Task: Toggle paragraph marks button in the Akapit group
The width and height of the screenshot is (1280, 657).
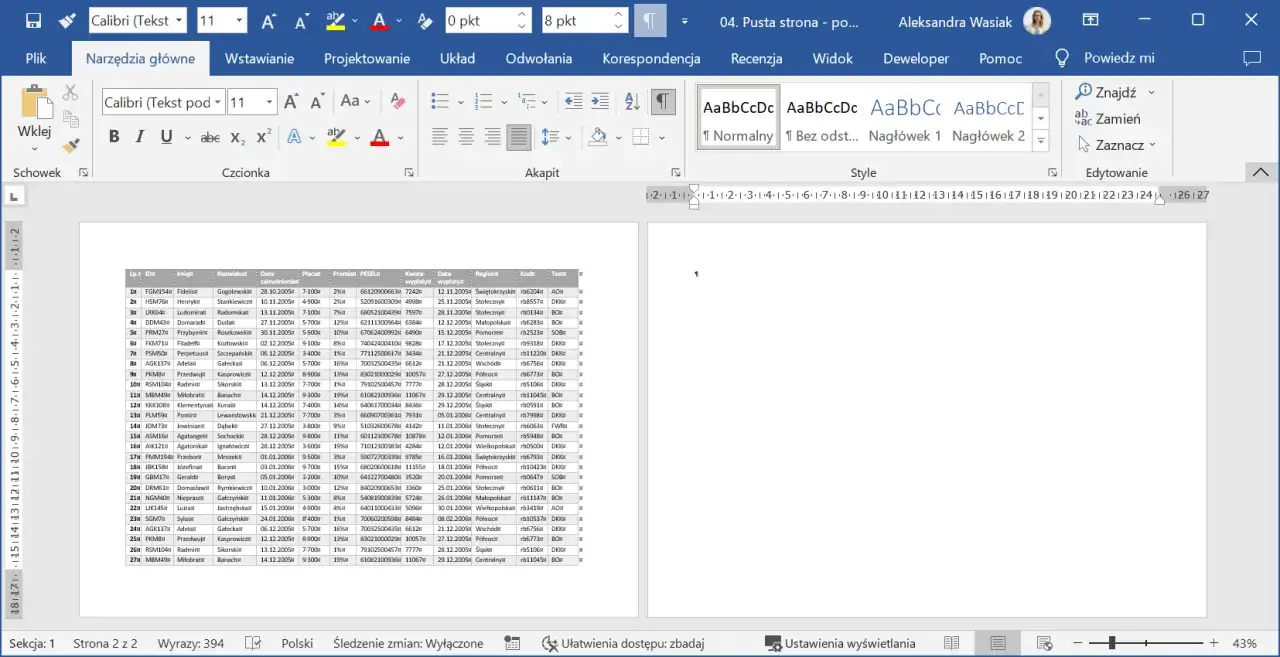Action: click(661, 101)
